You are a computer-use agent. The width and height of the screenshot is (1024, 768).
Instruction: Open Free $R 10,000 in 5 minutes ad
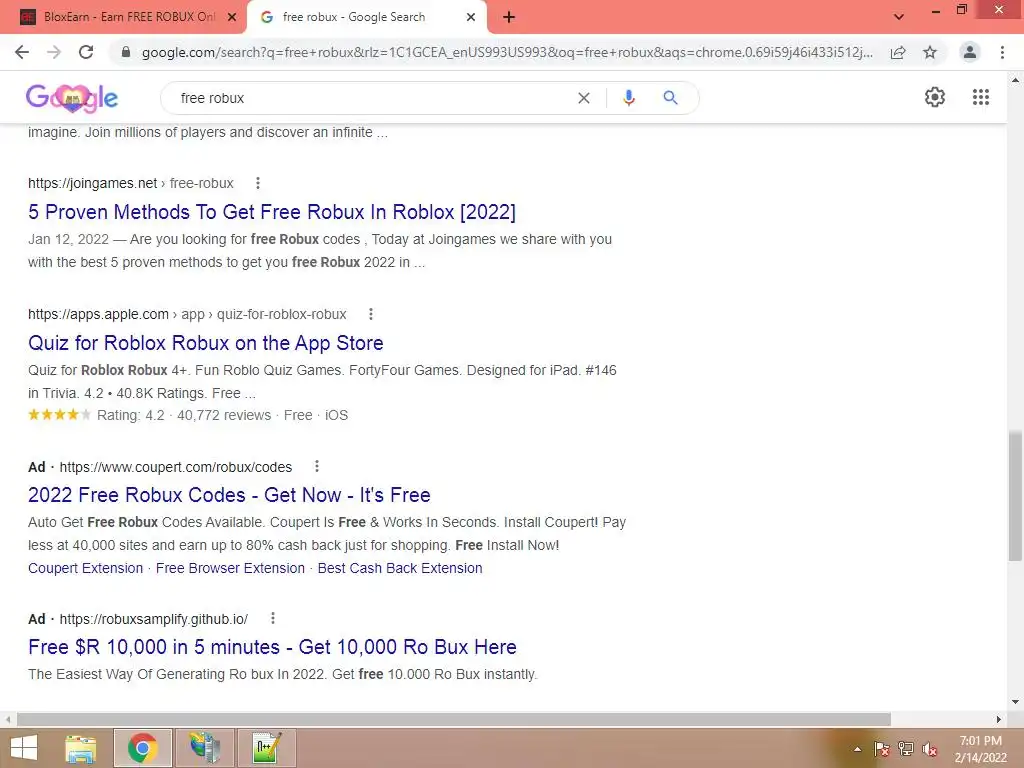tap(272, 647)
